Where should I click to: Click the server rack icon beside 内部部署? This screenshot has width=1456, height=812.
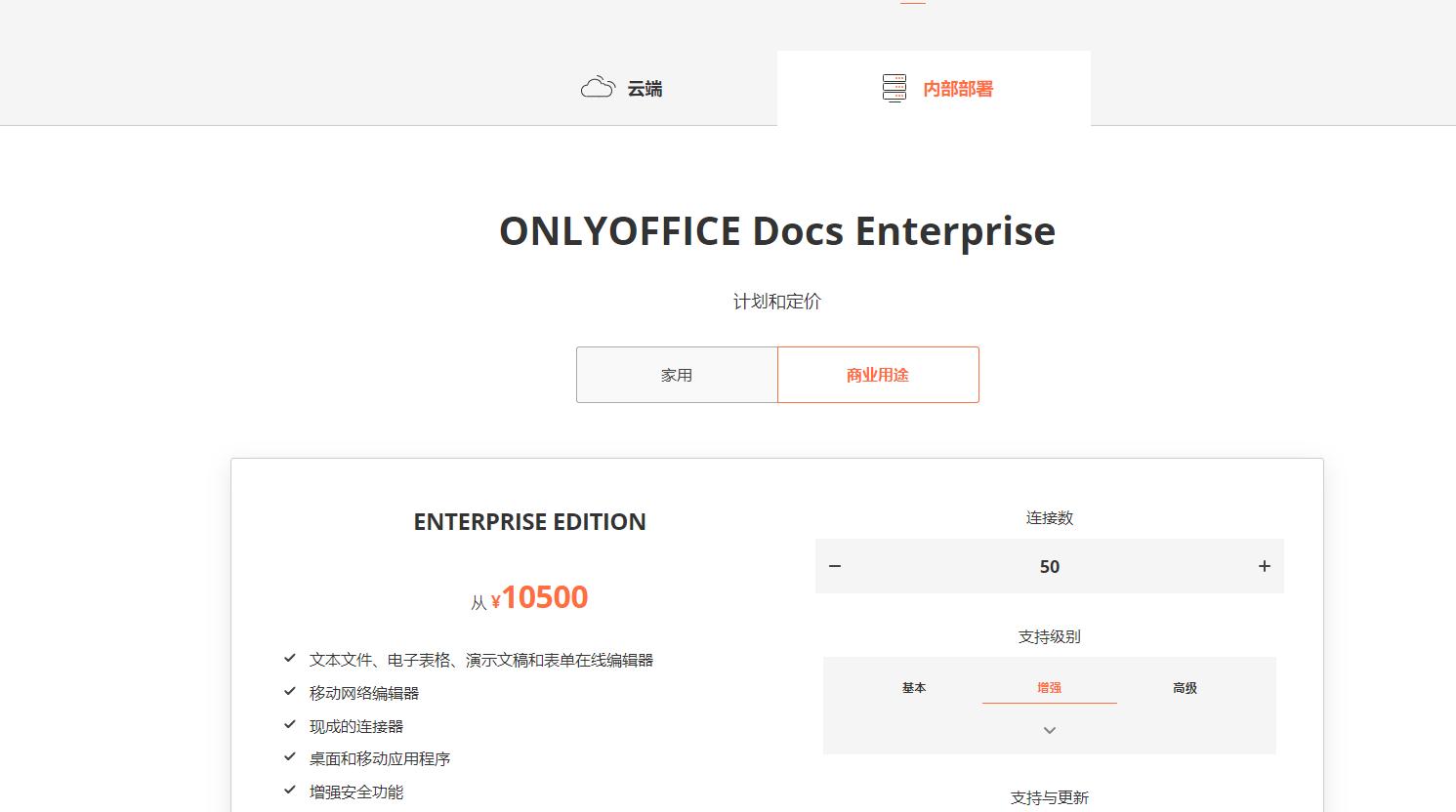coord(893,88)
